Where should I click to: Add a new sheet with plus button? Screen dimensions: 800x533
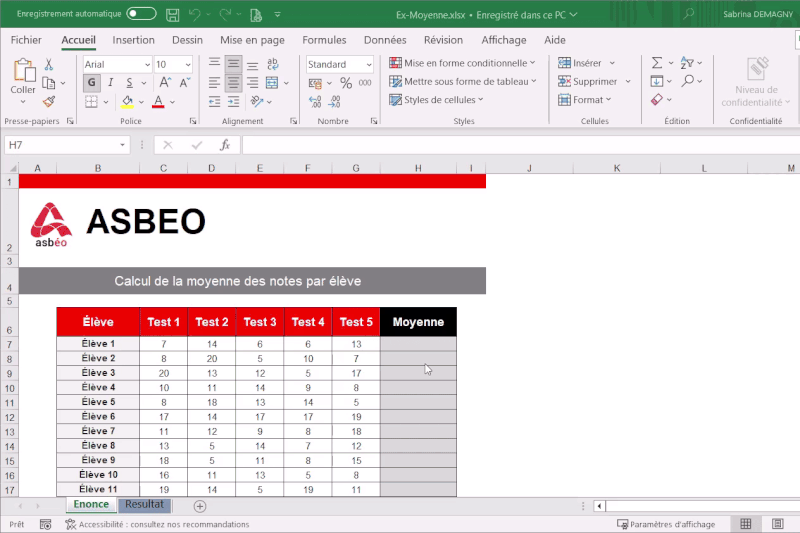(x=200, y=506)
